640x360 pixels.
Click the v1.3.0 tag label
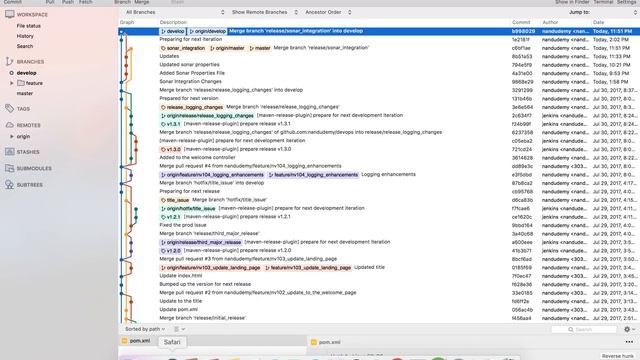point(171,149)
